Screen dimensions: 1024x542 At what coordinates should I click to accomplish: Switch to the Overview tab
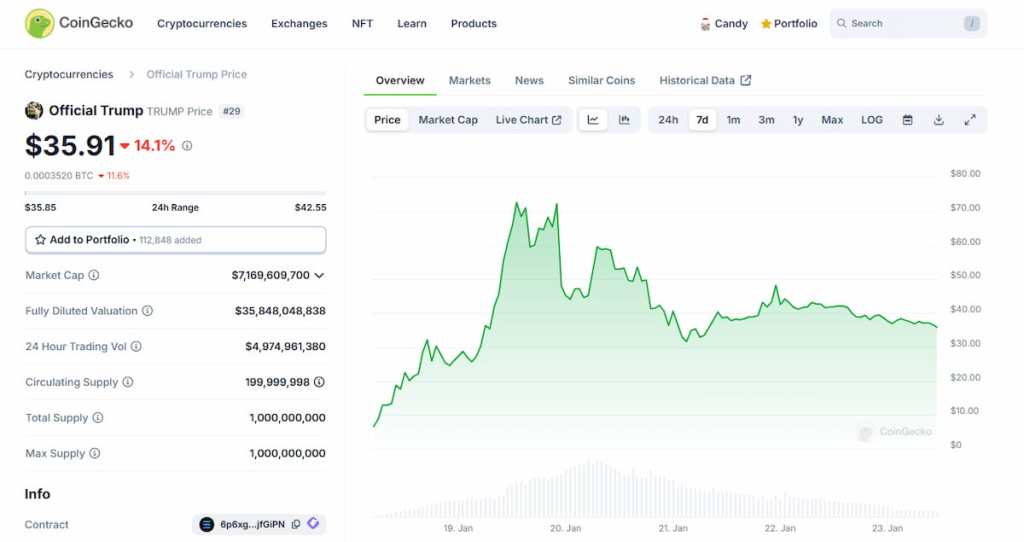click(x=400, y=80)
